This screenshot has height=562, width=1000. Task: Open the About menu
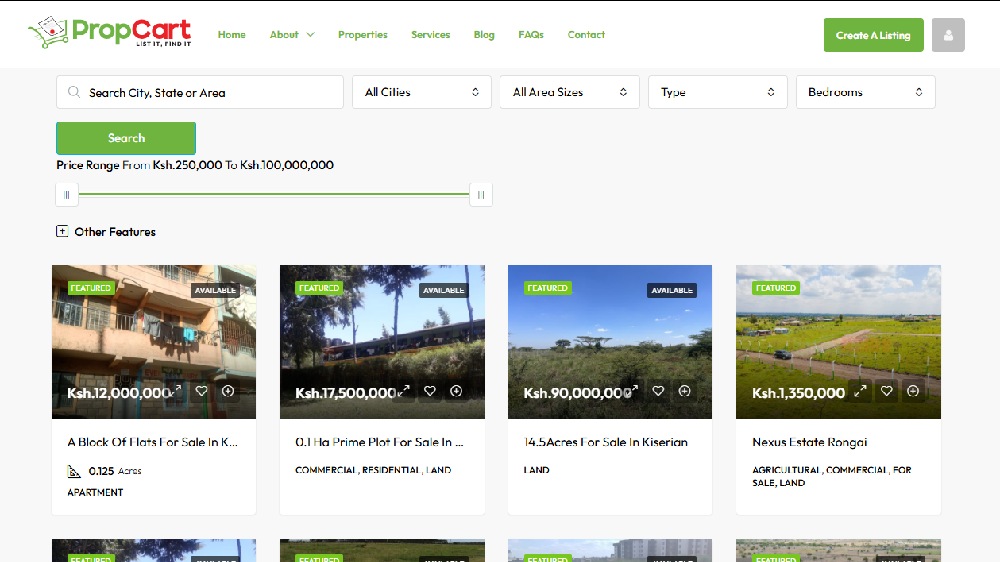pyautogui.click(x=291, y=34)
